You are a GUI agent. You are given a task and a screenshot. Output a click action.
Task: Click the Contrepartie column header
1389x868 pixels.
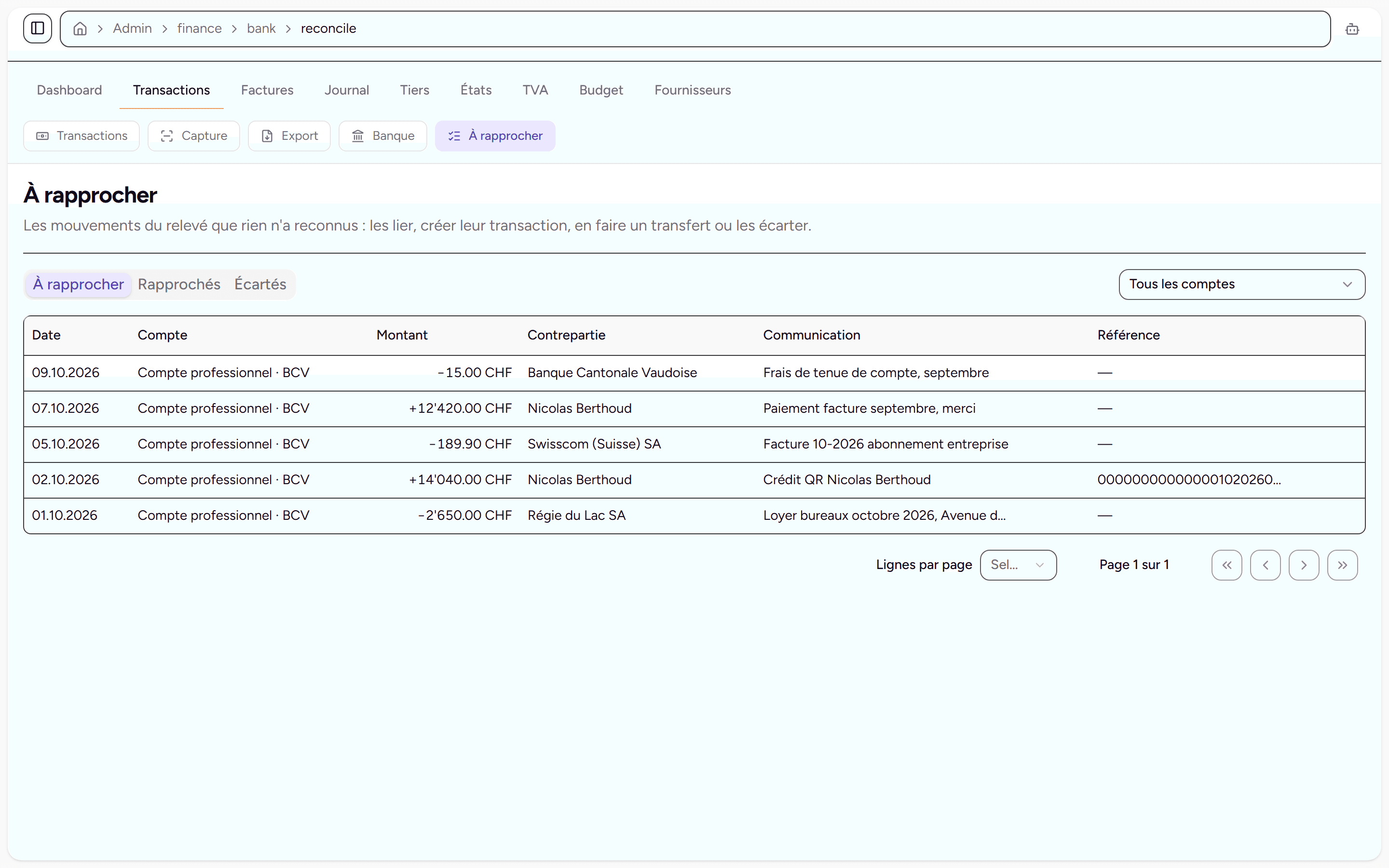[x=567, y=335]
